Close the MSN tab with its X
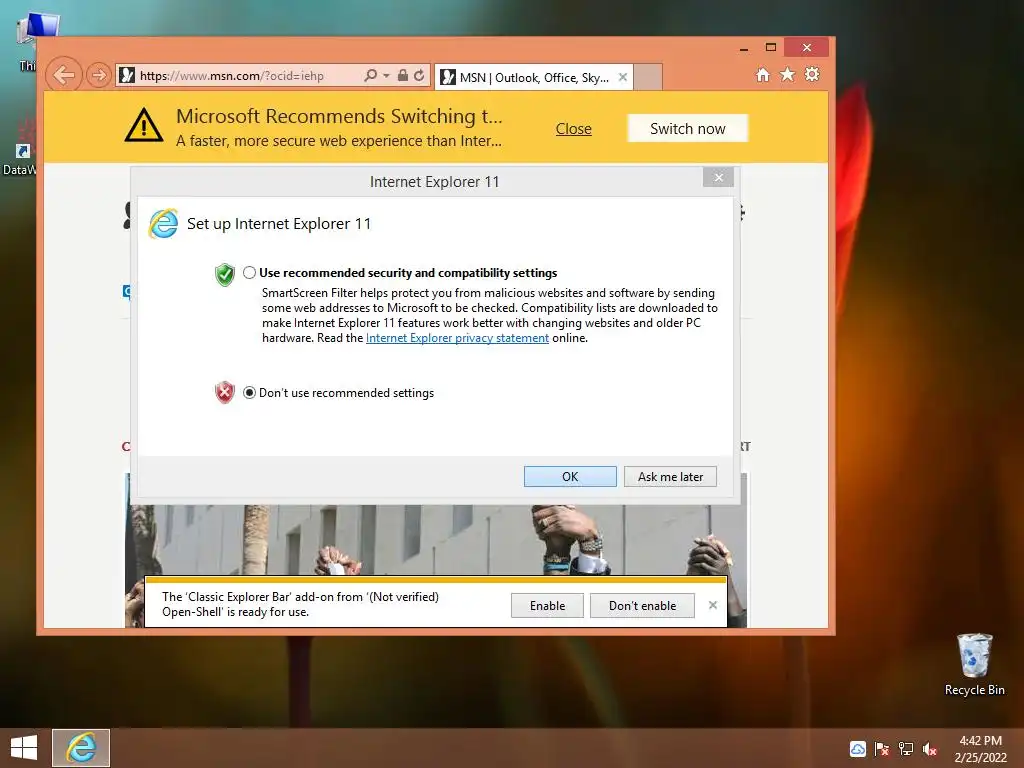The height and width of the screenshot is (768, 1024). click(623, 77)
